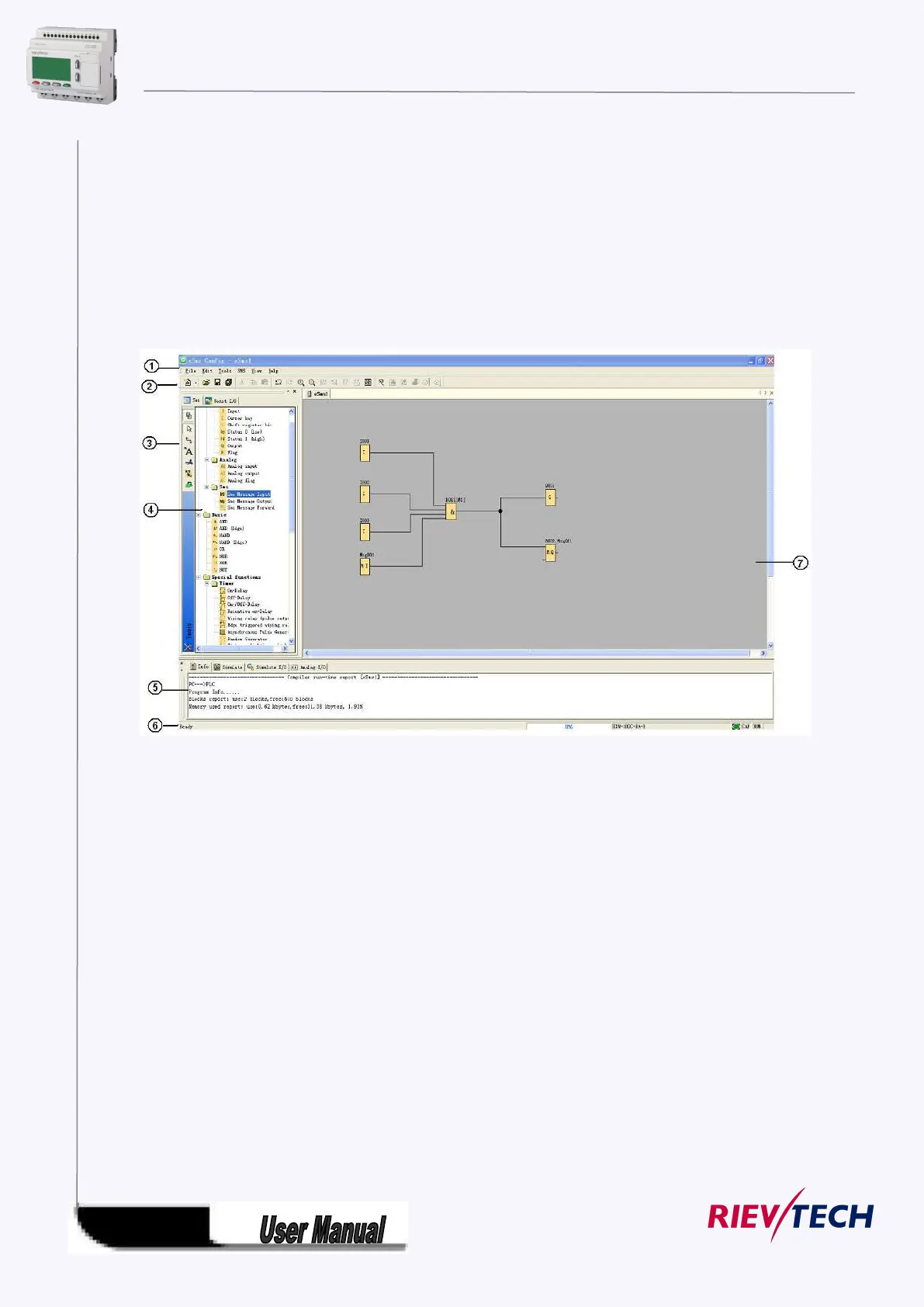Image resolution: width=924 pixels, height=1307 pixels.
Task: Open the View menu
Action: click(257, 371)
